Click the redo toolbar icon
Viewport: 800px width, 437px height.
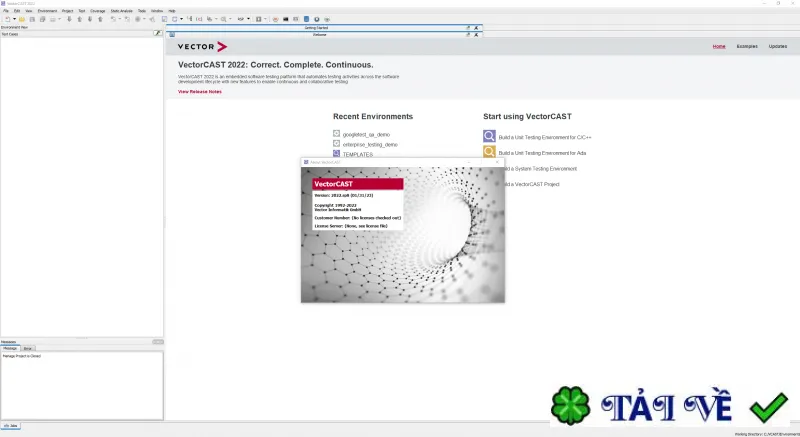127,19
